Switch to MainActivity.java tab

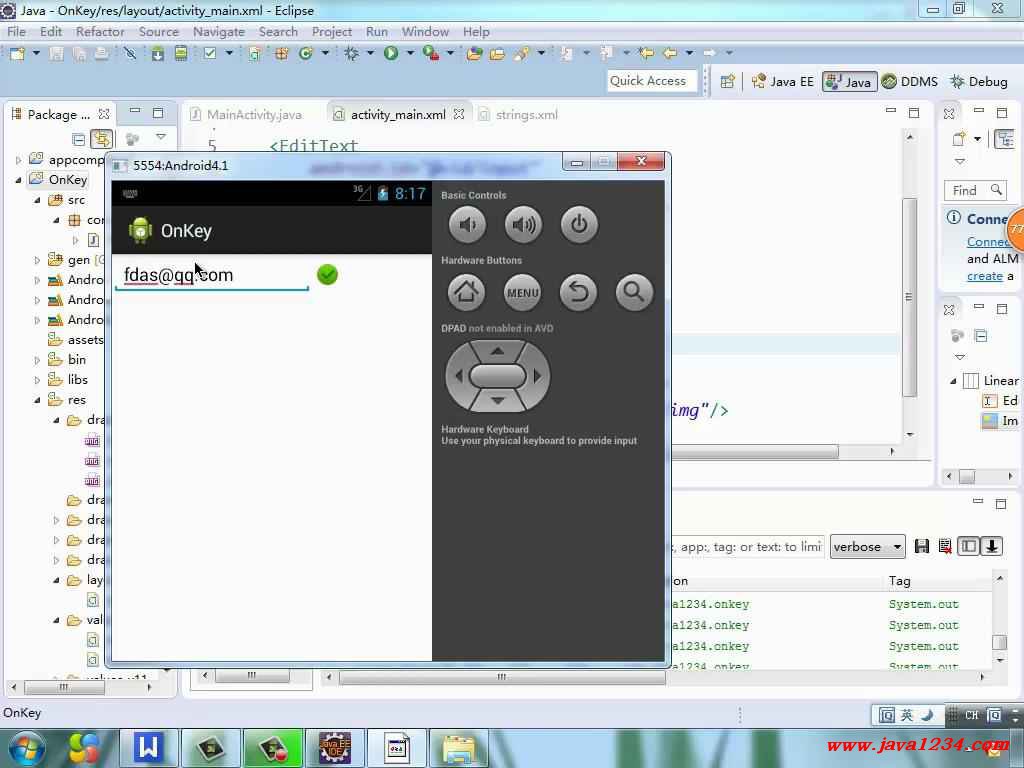(x=247, y=115)
